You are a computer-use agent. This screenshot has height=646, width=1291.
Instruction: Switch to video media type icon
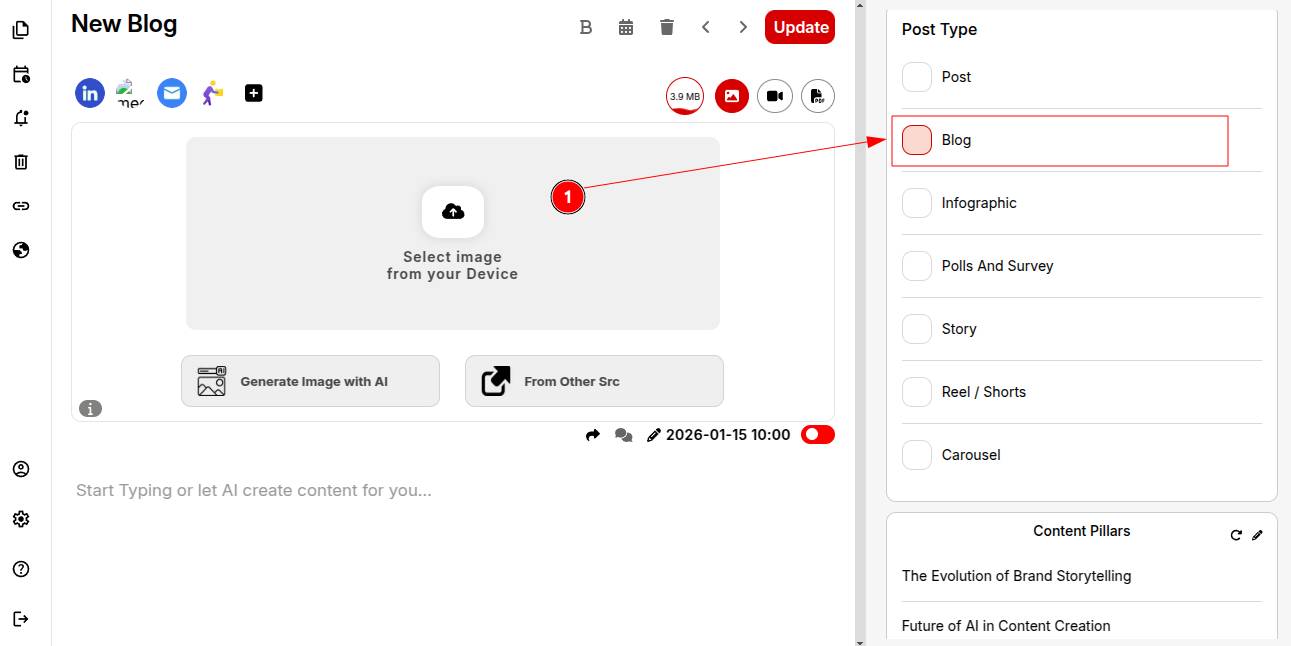774,96
